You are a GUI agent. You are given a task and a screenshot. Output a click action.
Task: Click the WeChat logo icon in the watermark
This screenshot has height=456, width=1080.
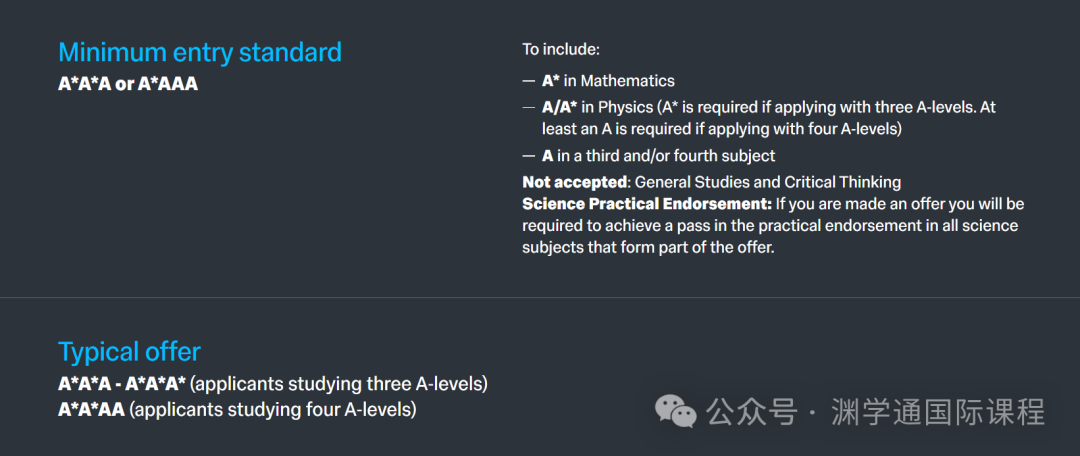tap(676, 411)
